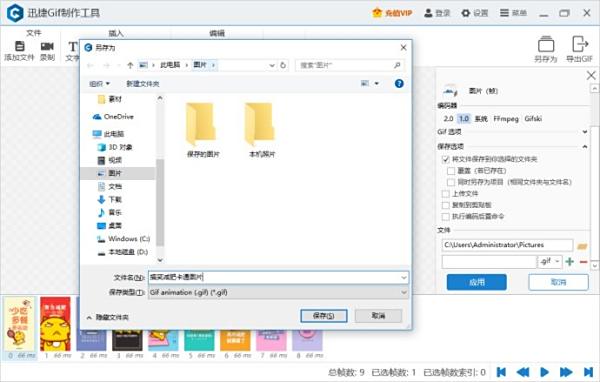
Task: Click the green plus icon beside .gif
Action: pyautogui.click(x=570, y=262)
